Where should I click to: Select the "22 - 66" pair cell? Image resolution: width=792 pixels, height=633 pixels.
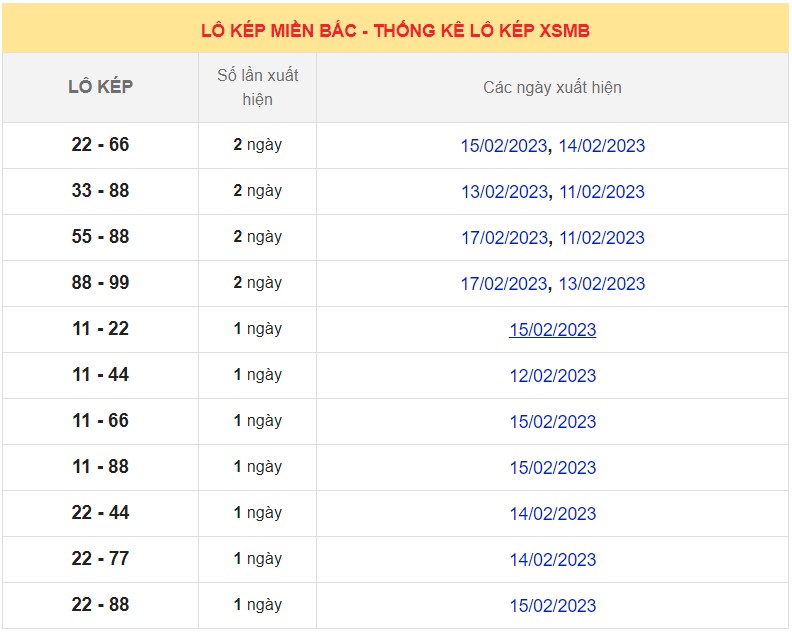tap(100, 145)
